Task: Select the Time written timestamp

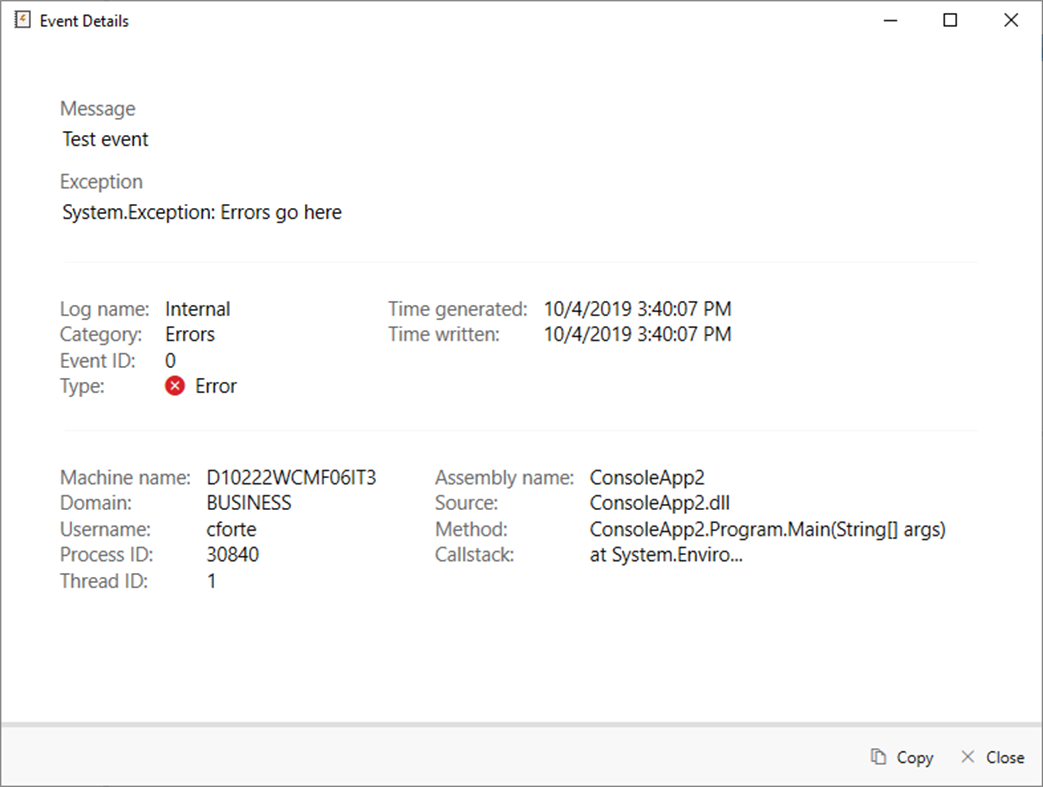Action: point(637,334)
